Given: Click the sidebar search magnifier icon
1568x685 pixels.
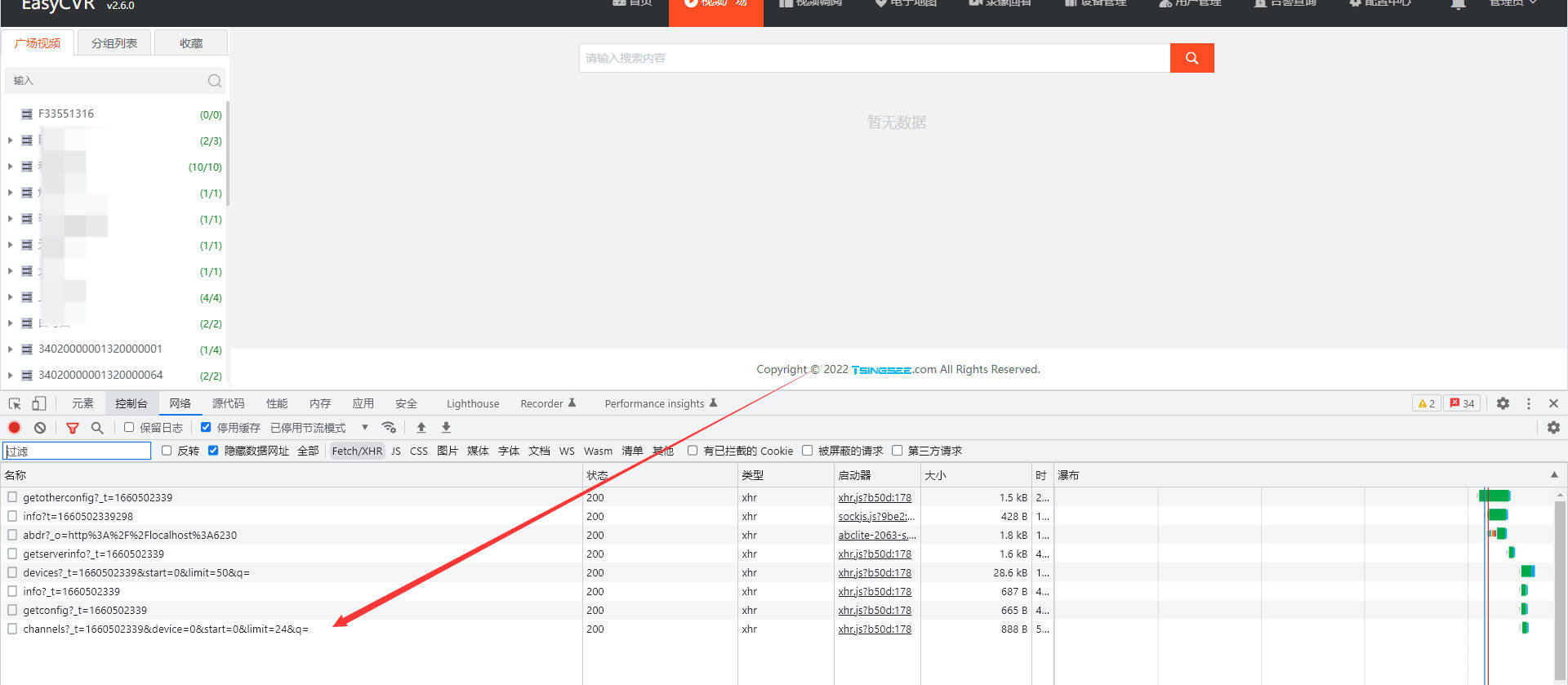Looking at the screenshot, I should [215, 81].
